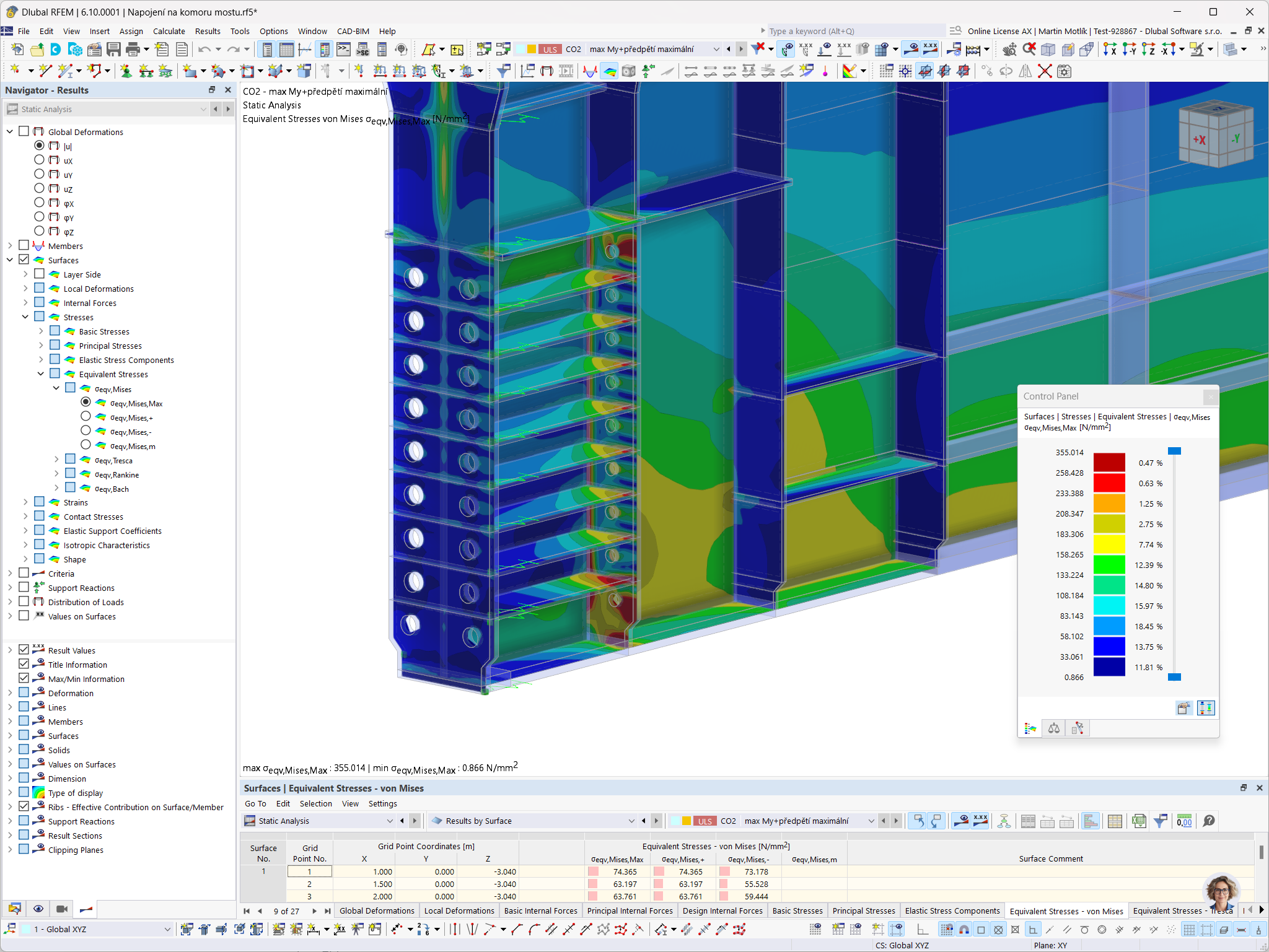Viewport: 1269px width, 952px height.
Task: Save the current model
Action: (115, 50)
